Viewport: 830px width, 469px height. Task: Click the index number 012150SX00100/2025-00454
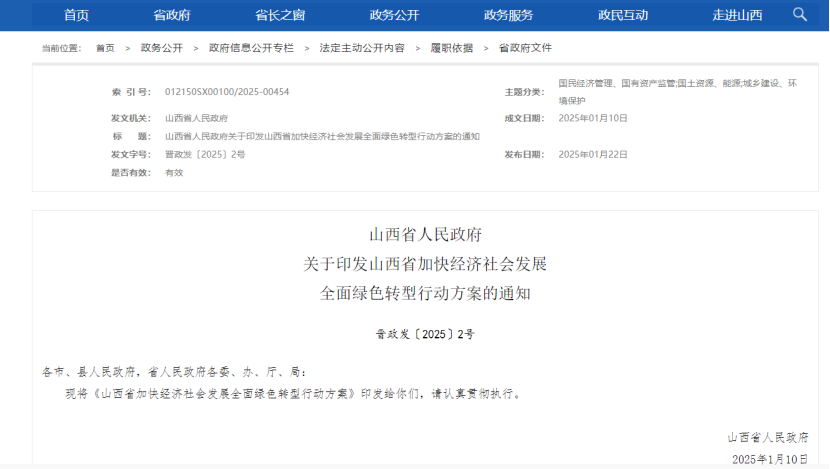(227, 92)
